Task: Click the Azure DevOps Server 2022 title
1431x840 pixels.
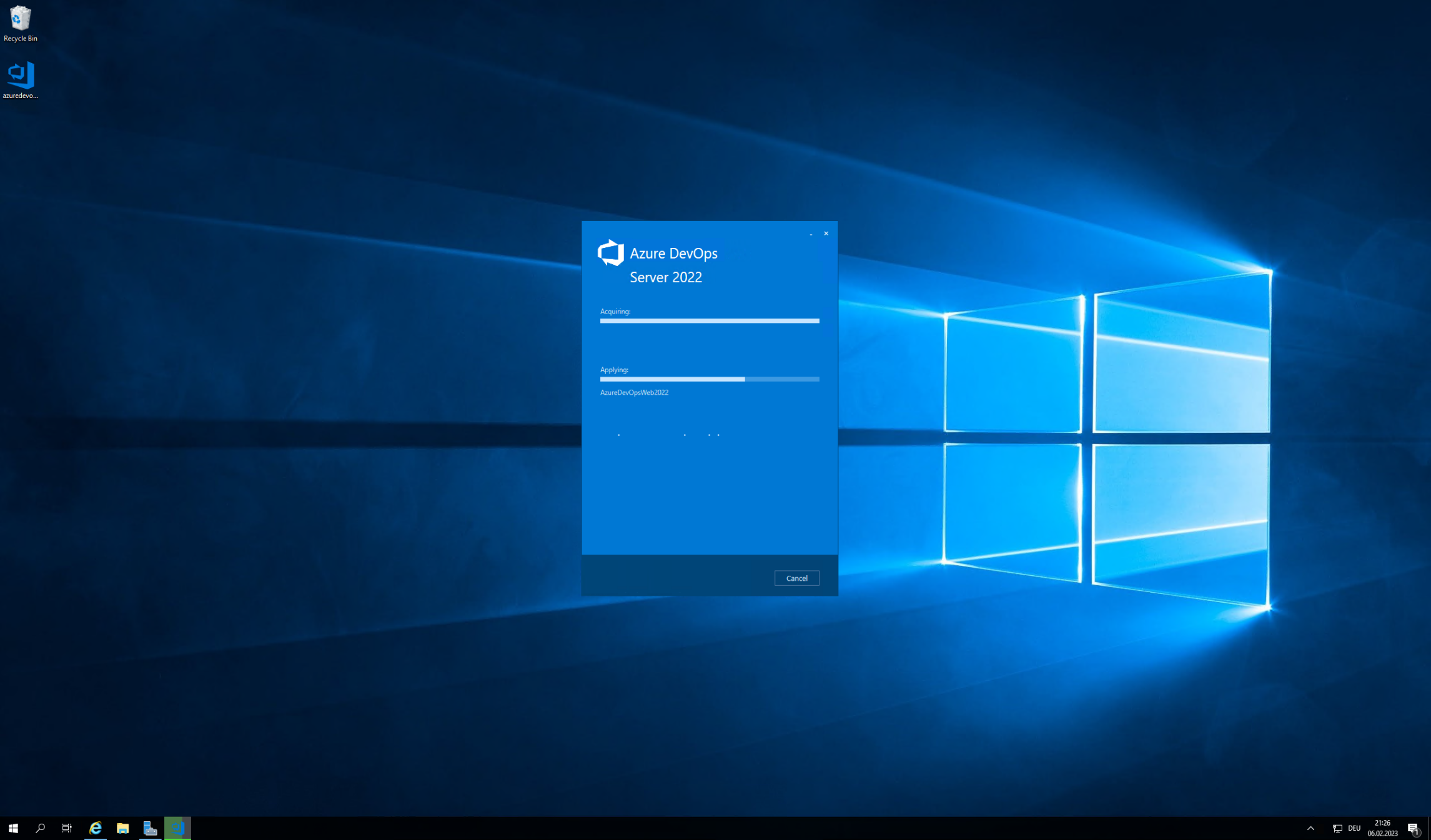Action: tap(673, 265)
